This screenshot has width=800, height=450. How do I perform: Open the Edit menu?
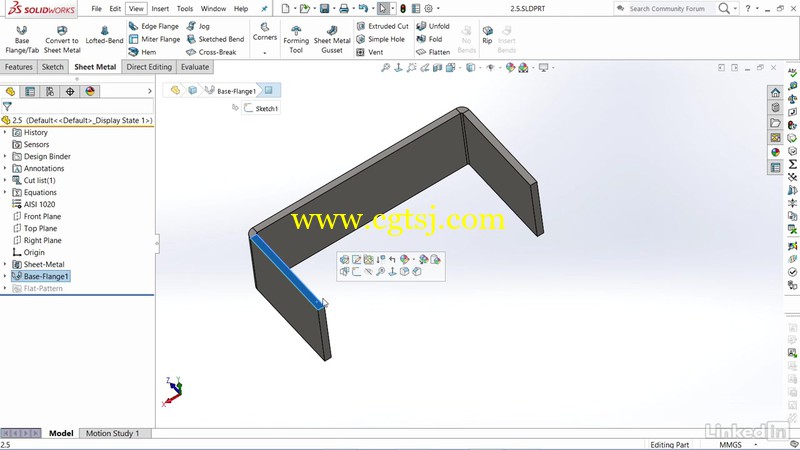(115, 9)
